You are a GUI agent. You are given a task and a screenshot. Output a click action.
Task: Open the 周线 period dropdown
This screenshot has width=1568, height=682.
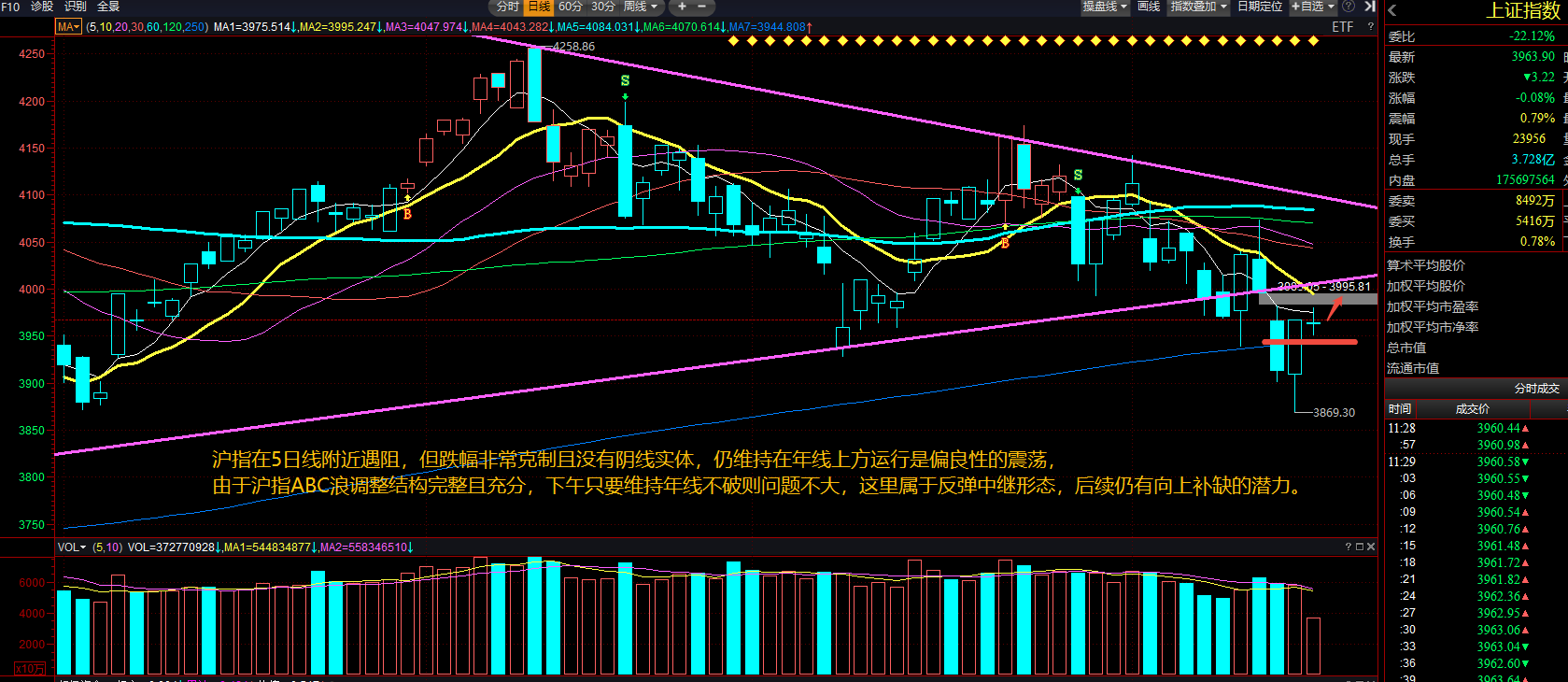pos(641,7)
